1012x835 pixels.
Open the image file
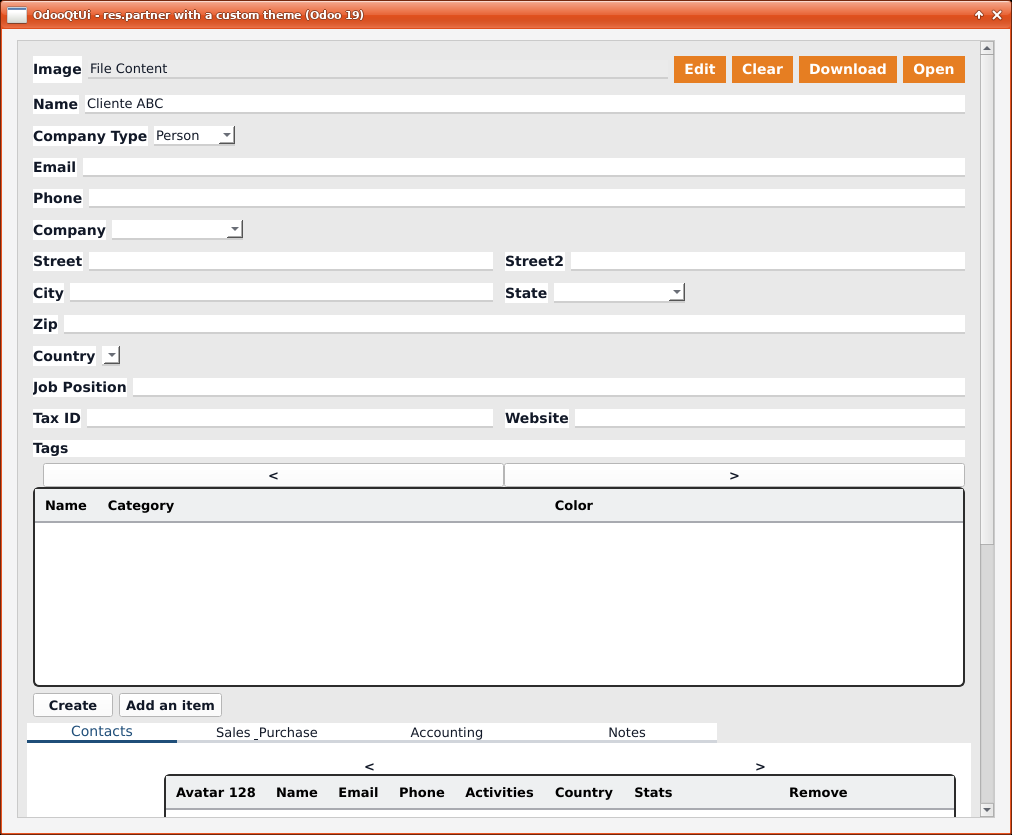pyautogui.click(x=933, y=69)
